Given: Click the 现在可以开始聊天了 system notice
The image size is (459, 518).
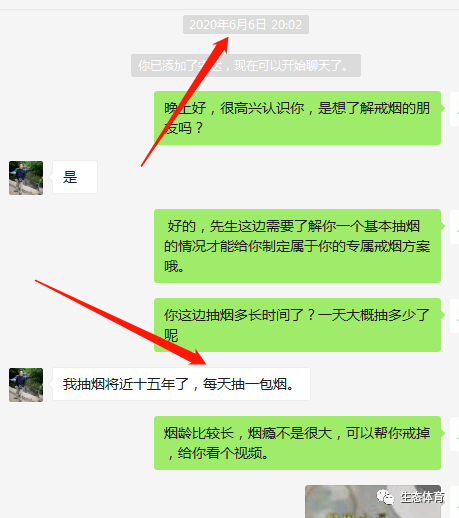Looking at the screenshot, I should click(246, 66).
